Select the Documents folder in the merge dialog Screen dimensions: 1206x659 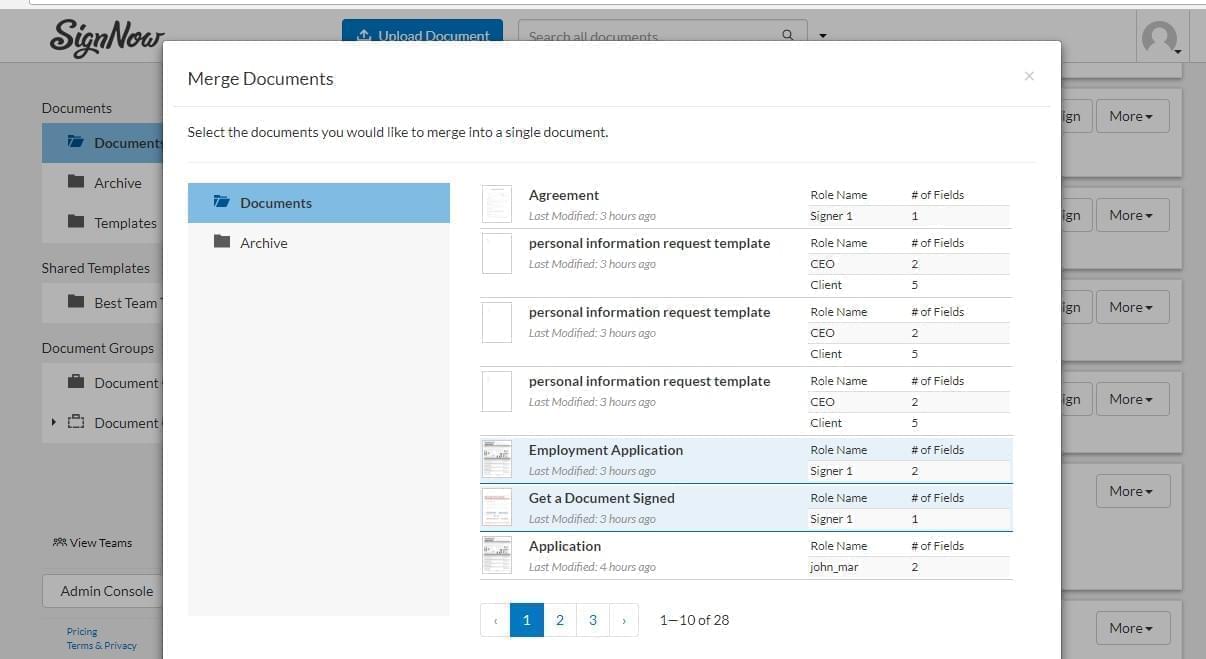tap(276, 203)
